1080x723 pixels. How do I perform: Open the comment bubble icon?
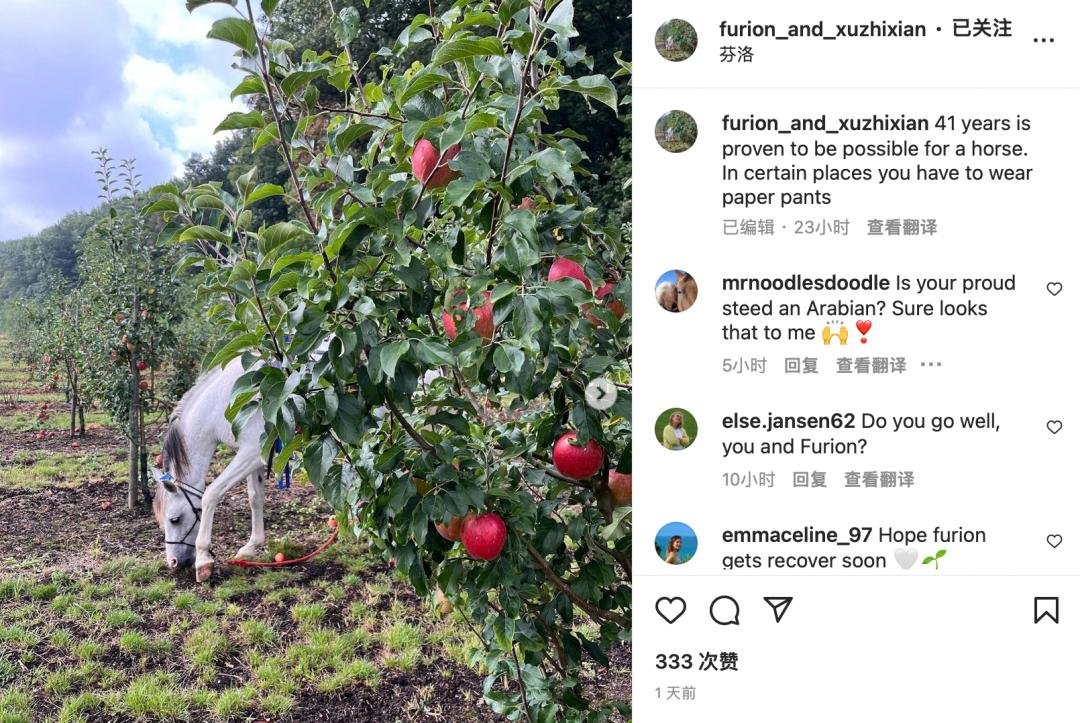point(724,610)
